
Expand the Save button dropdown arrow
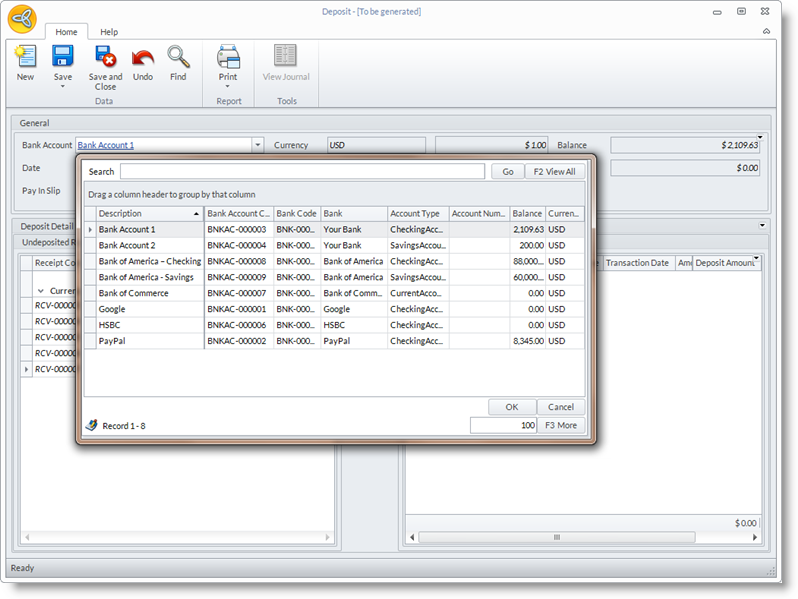(x=63, y=87)
